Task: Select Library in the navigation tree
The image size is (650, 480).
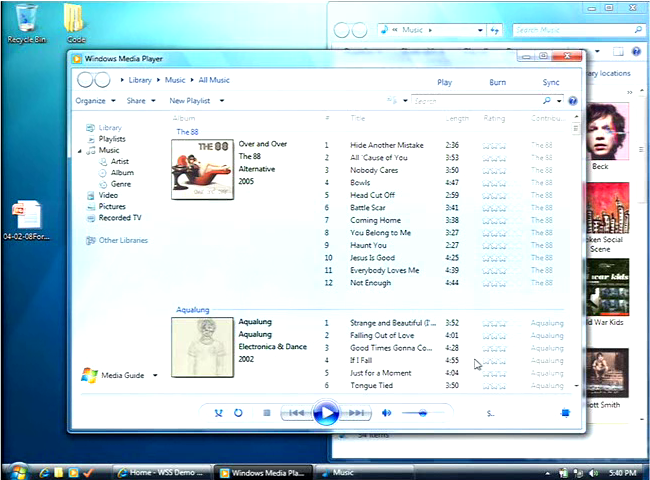Action: (x=110, y=128)
